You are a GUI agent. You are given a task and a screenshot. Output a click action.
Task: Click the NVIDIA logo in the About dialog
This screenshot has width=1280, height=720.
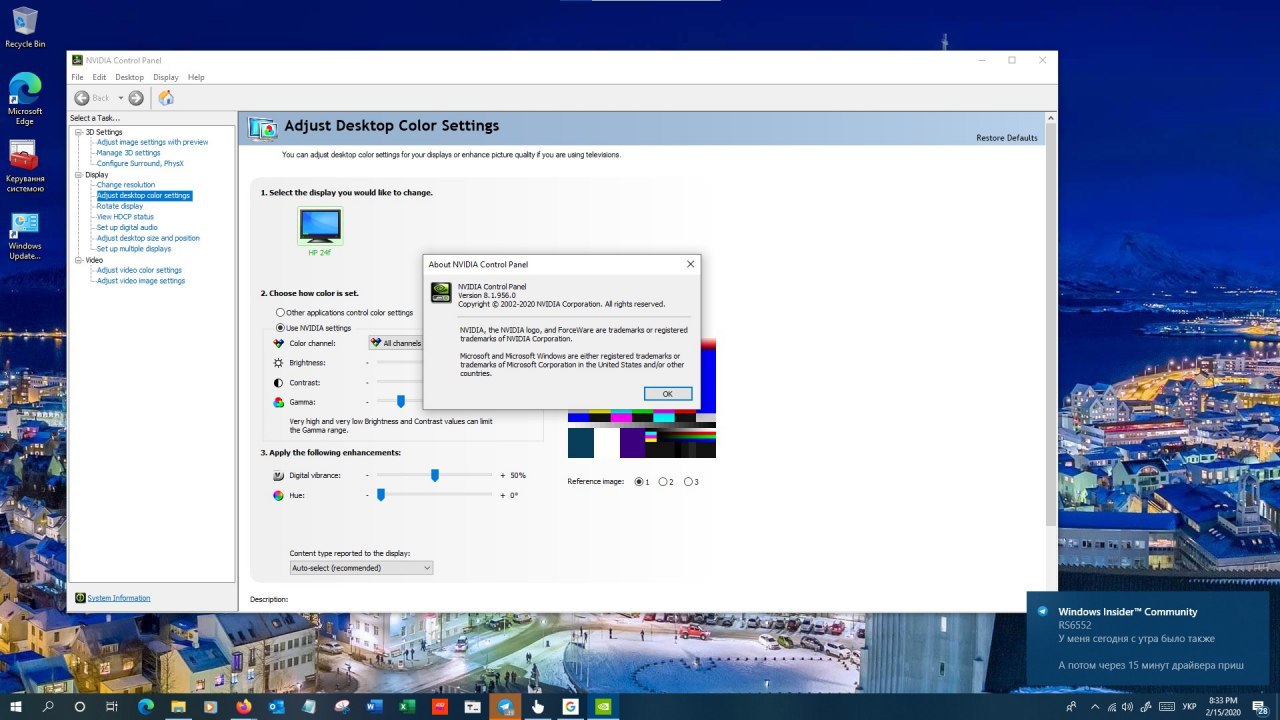click(440, 292)
